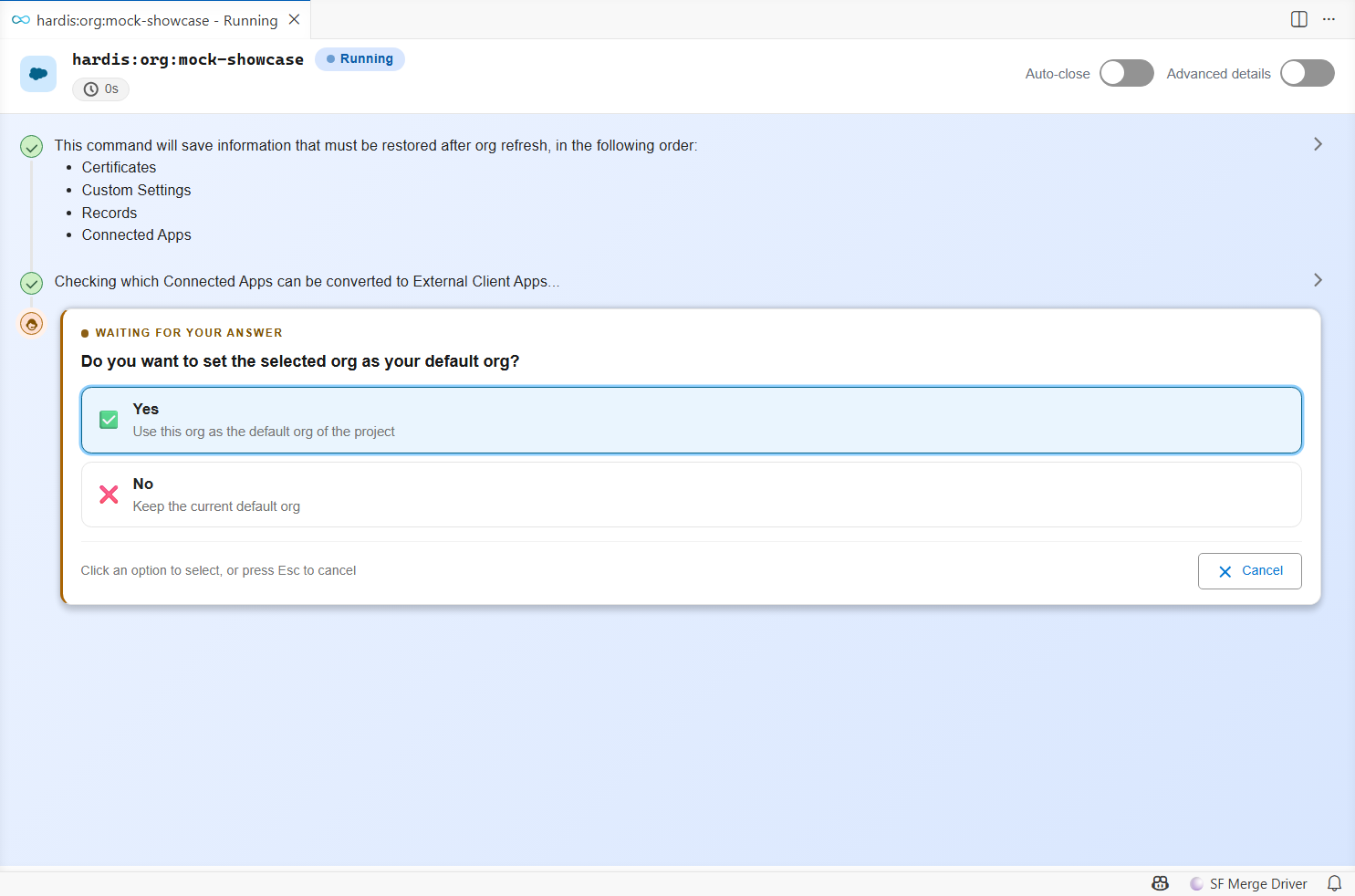Click the hardis:org:mock-showcase command title
The image size is (1355, 896).
click(x=188, y=59)
